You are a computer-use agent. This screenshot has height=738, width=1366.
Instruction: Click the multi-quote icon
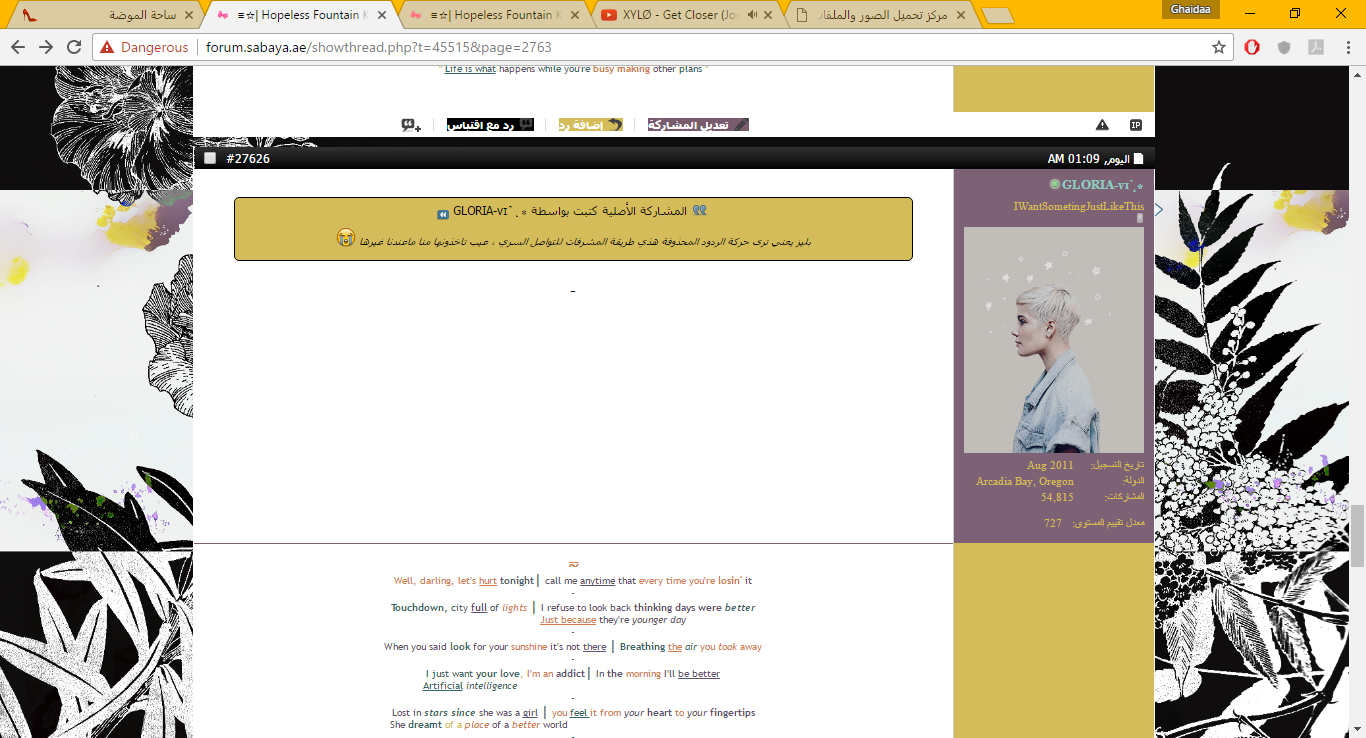click(x=411, y=125)
